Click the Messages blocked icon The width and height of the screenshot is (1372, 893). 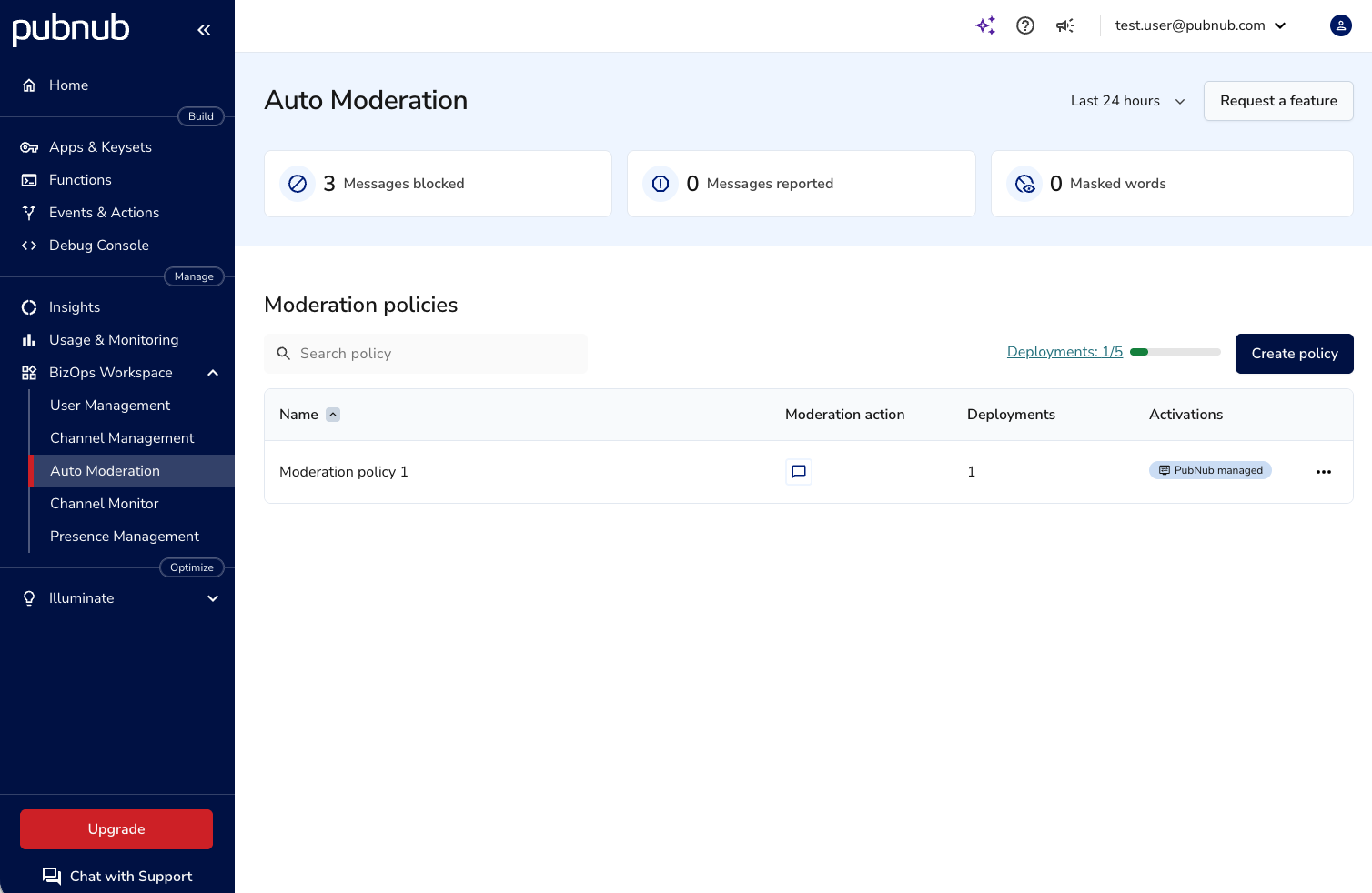(298, 184)
